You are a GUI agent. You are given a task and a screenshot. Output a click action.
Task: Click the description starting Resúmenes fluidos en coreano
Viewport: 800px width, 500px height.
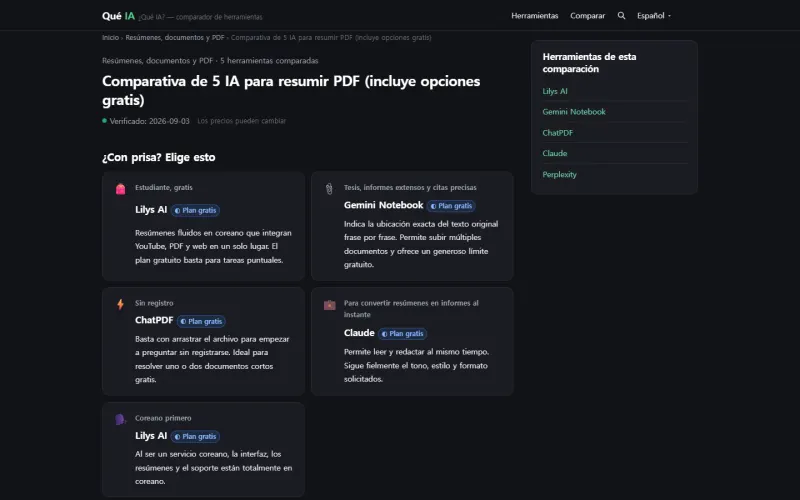[x=213, y=246]
